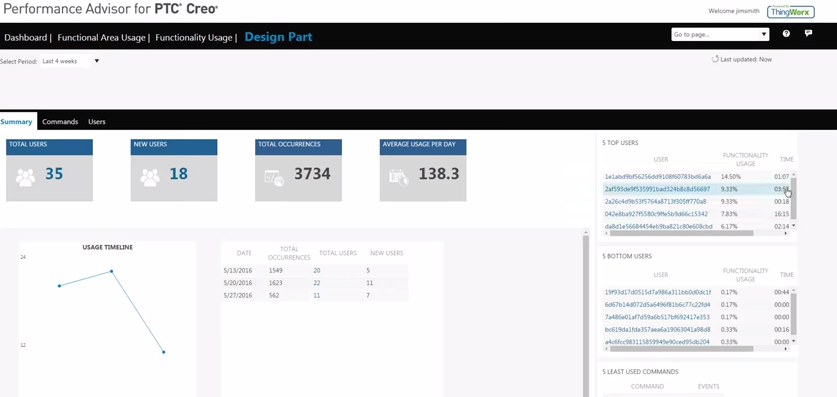Click the Average Usage calendar icon
This screenshot has width=837, height=397.
(x=399, y=177)
